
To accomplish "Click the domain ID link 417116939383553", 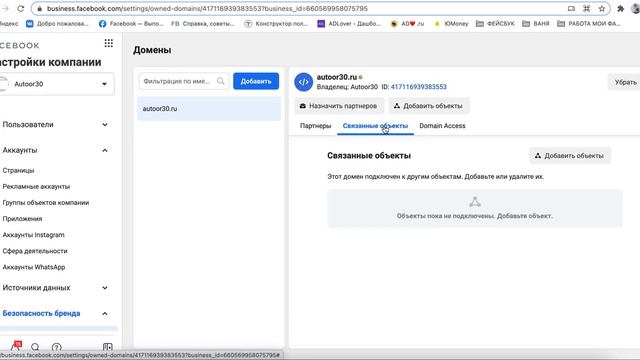I will pos(419,87).
